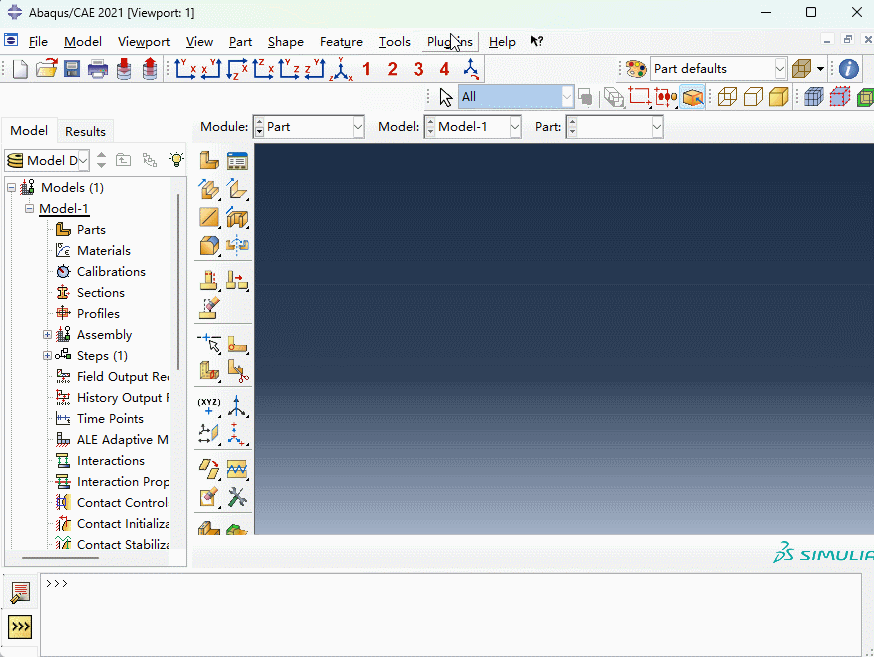The image size is (874, 657).
Task: Click the Open file folder icon
Action: (x=46, y=69)
